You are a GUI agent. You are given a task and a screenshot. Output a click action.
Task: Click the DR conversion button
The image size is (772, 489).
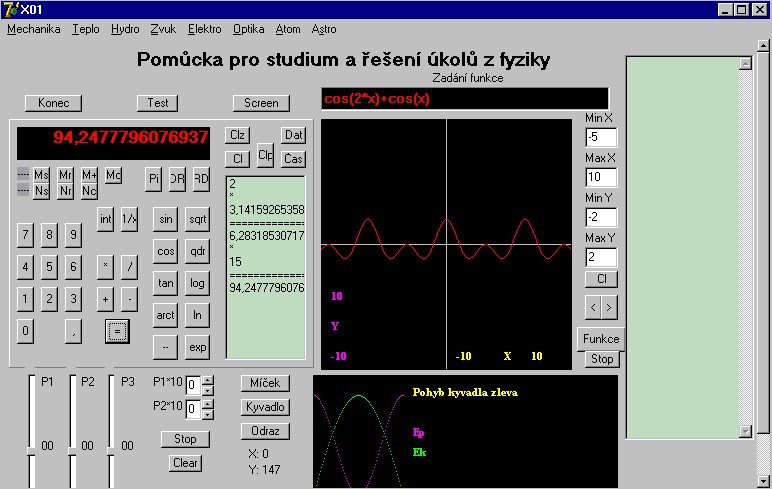tap(177, 179)
